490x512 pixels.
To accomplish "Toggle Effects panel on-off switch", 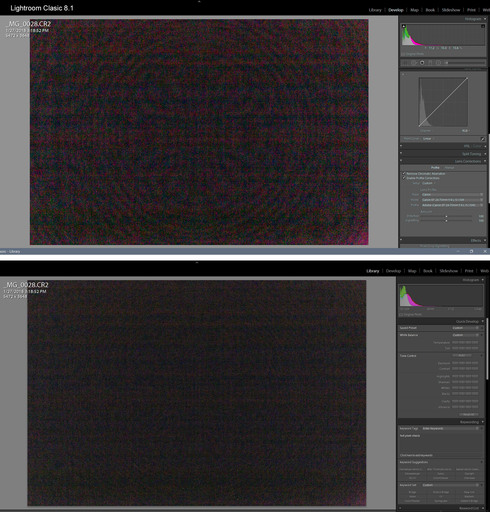I will coord(401,240).
